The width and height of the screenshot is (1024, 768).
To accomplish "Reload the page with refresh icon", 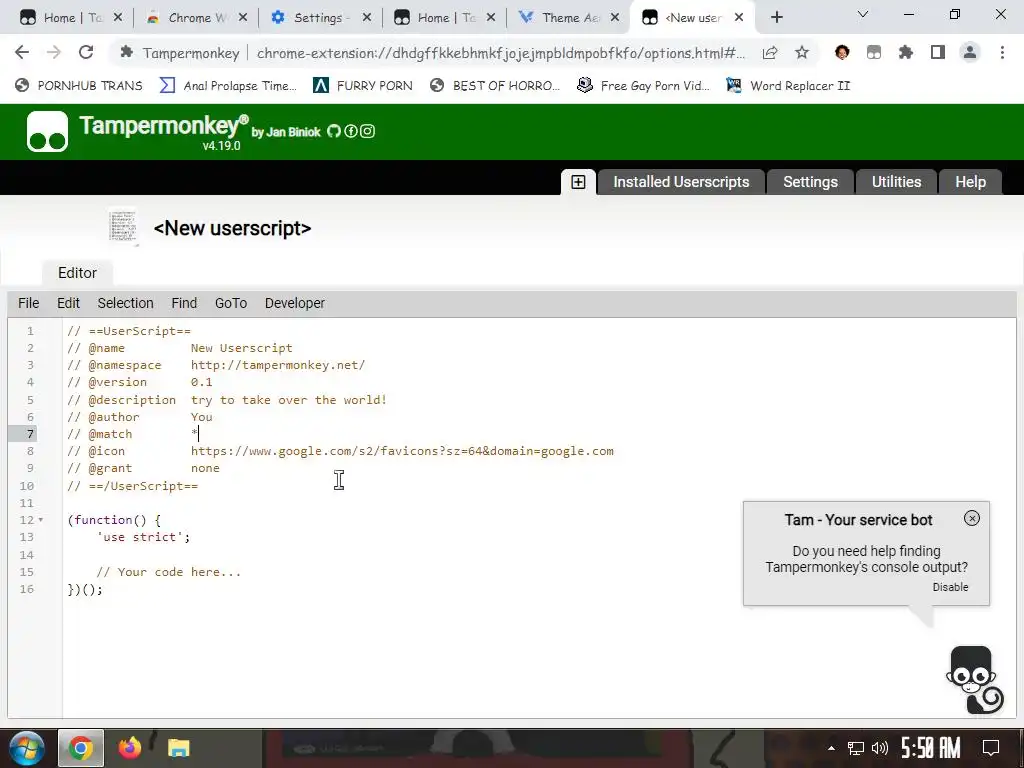I will tap(86, 52).
